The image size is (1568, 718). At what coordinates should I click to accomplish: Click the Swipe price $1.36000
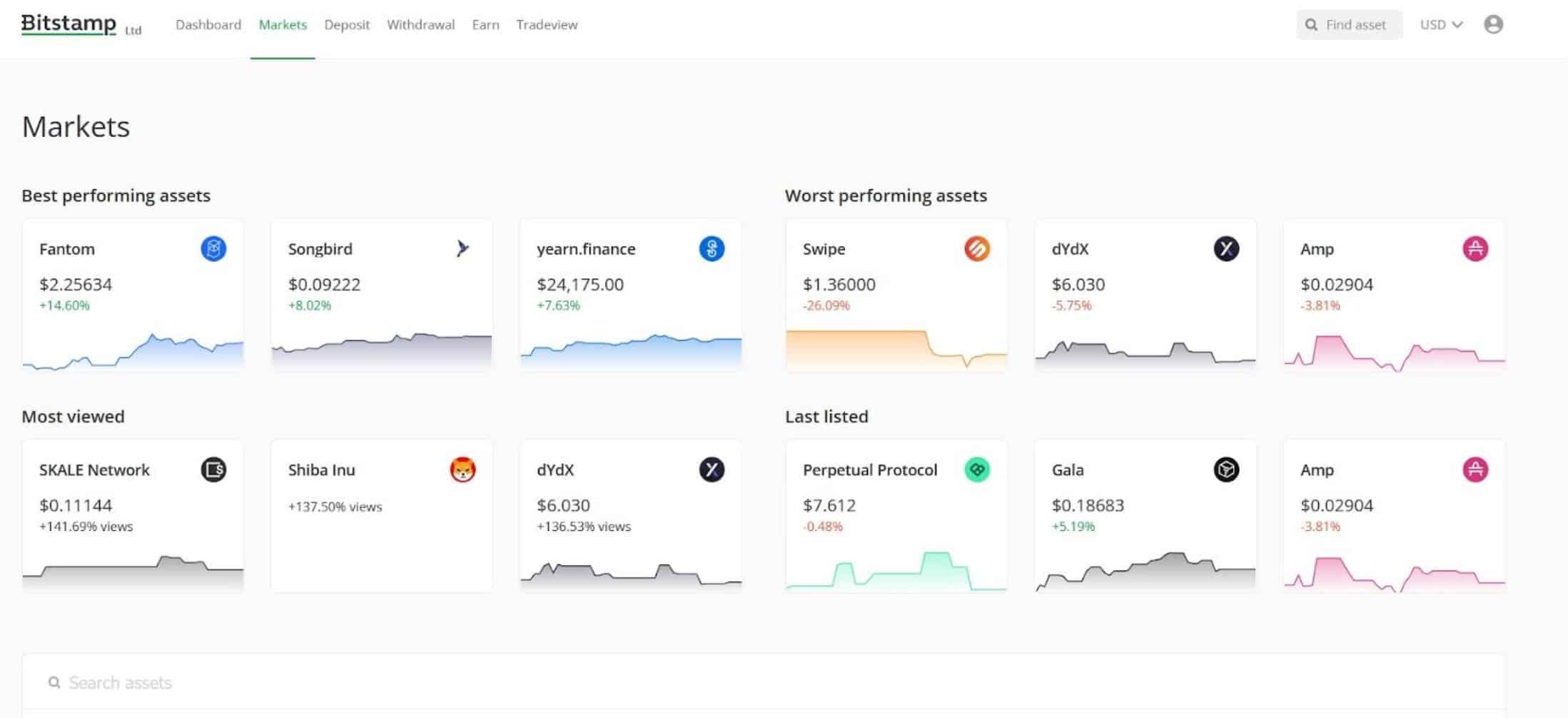[x=839, y=285]
